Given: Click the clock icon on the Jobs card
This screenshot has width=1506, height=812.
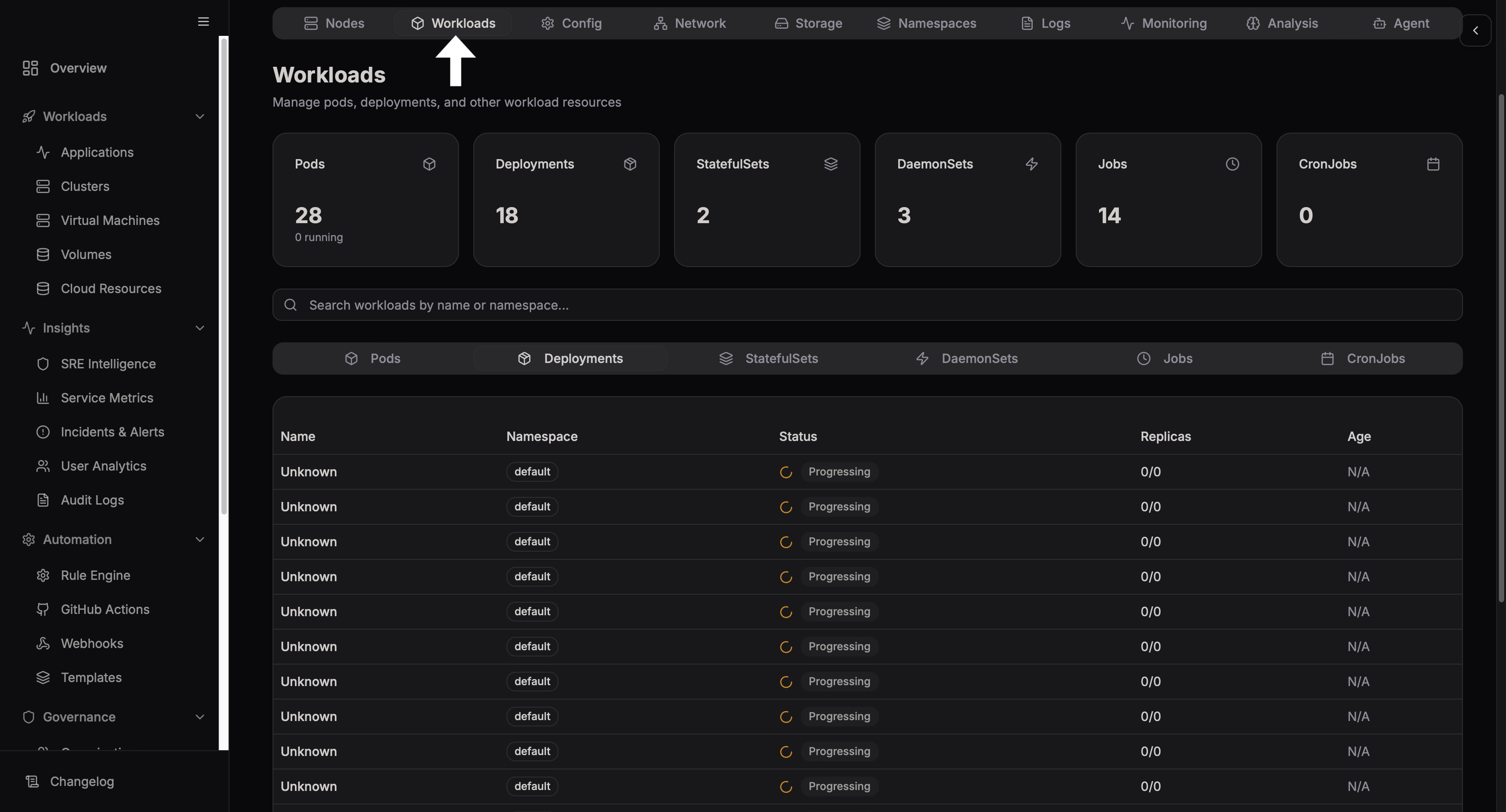Looking at the screenshot, I should (x=1233, y=164).
